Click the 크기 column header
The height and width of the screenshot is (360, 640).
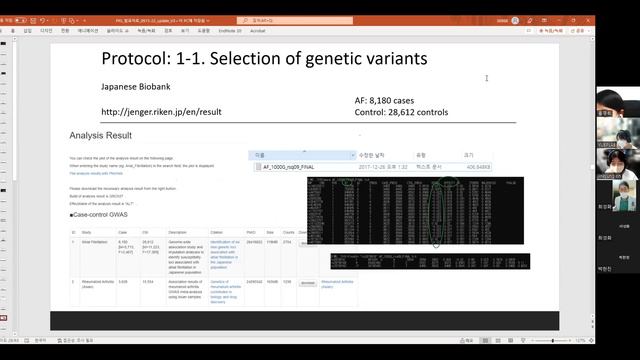point(469,155)
